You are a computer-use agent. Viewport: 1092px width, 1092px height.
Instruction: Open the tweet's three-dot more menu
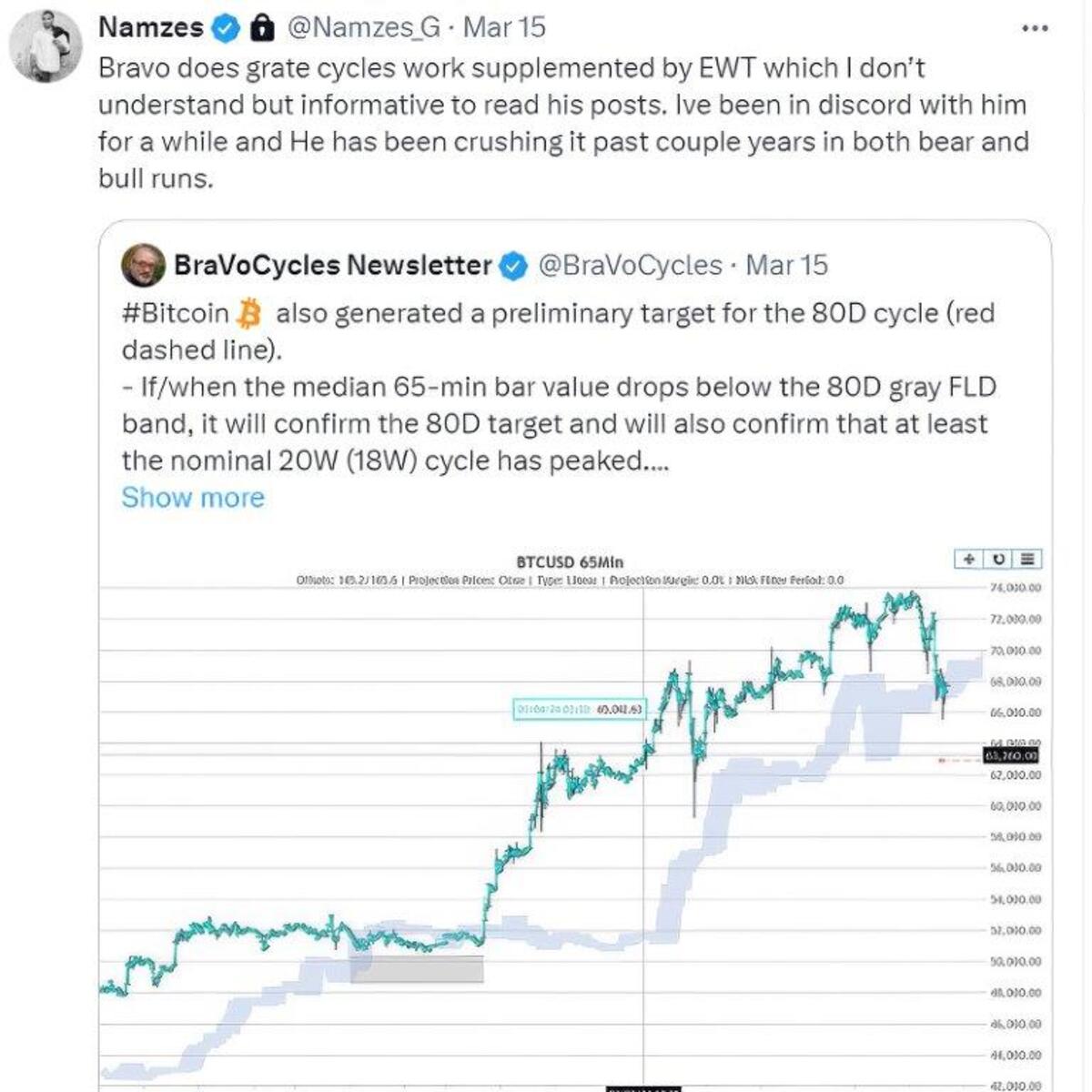(x=1036, y=28)
